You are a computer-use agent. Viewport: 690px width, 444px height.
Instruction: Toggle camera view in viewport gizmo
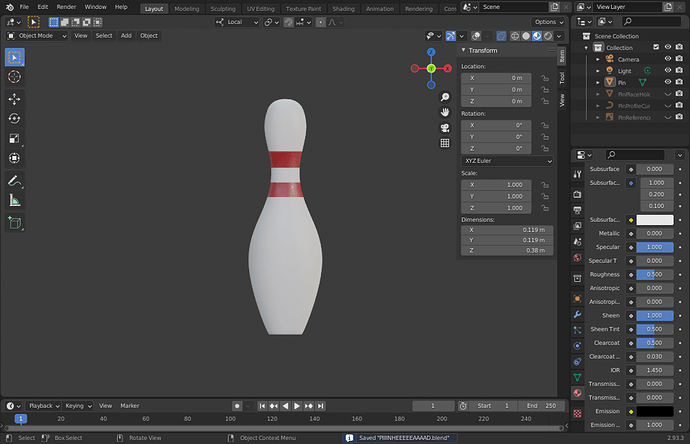444,127
